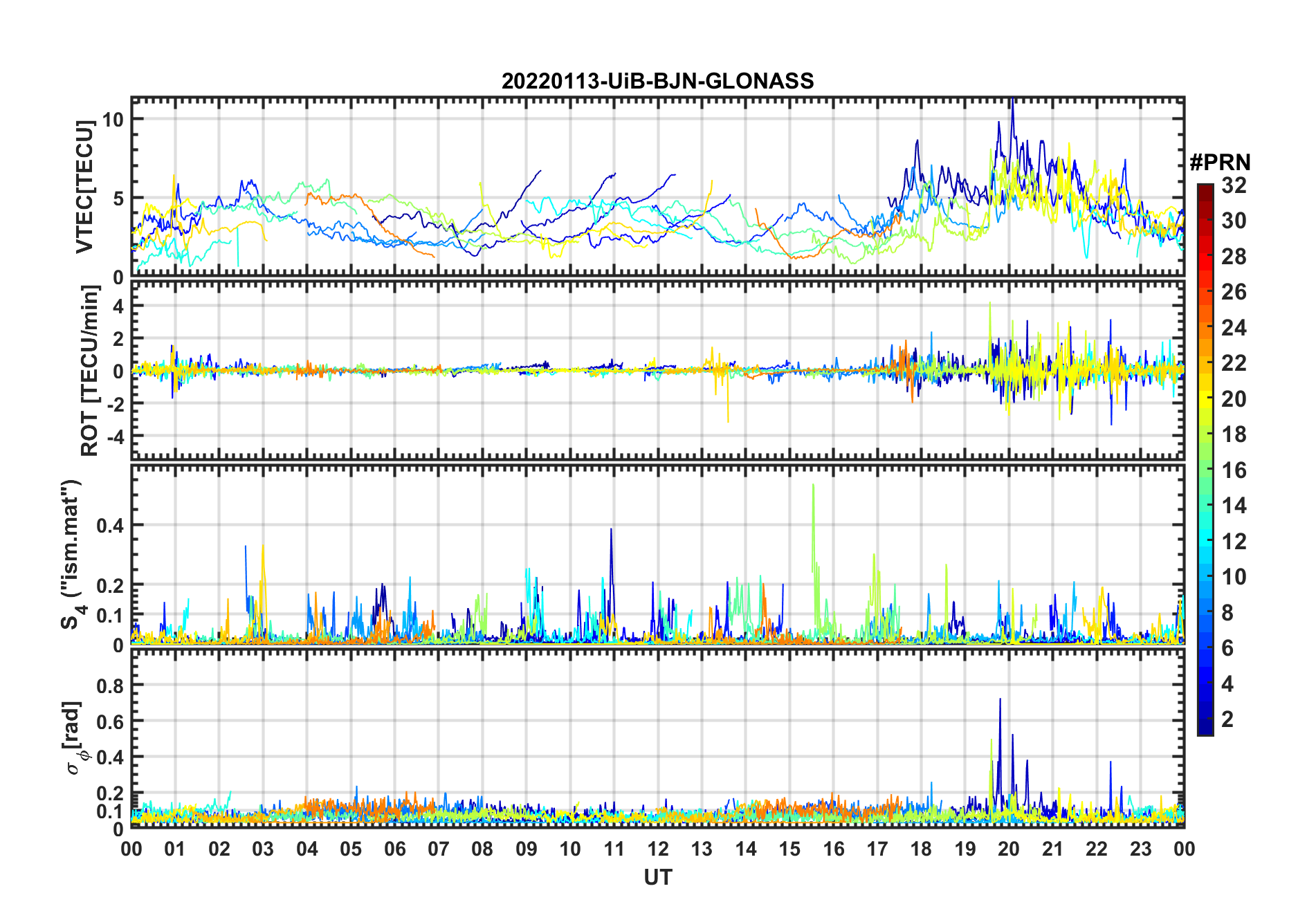Click colorbar tick label 20
This screenshot has height=920, width=1316.
1234,399
